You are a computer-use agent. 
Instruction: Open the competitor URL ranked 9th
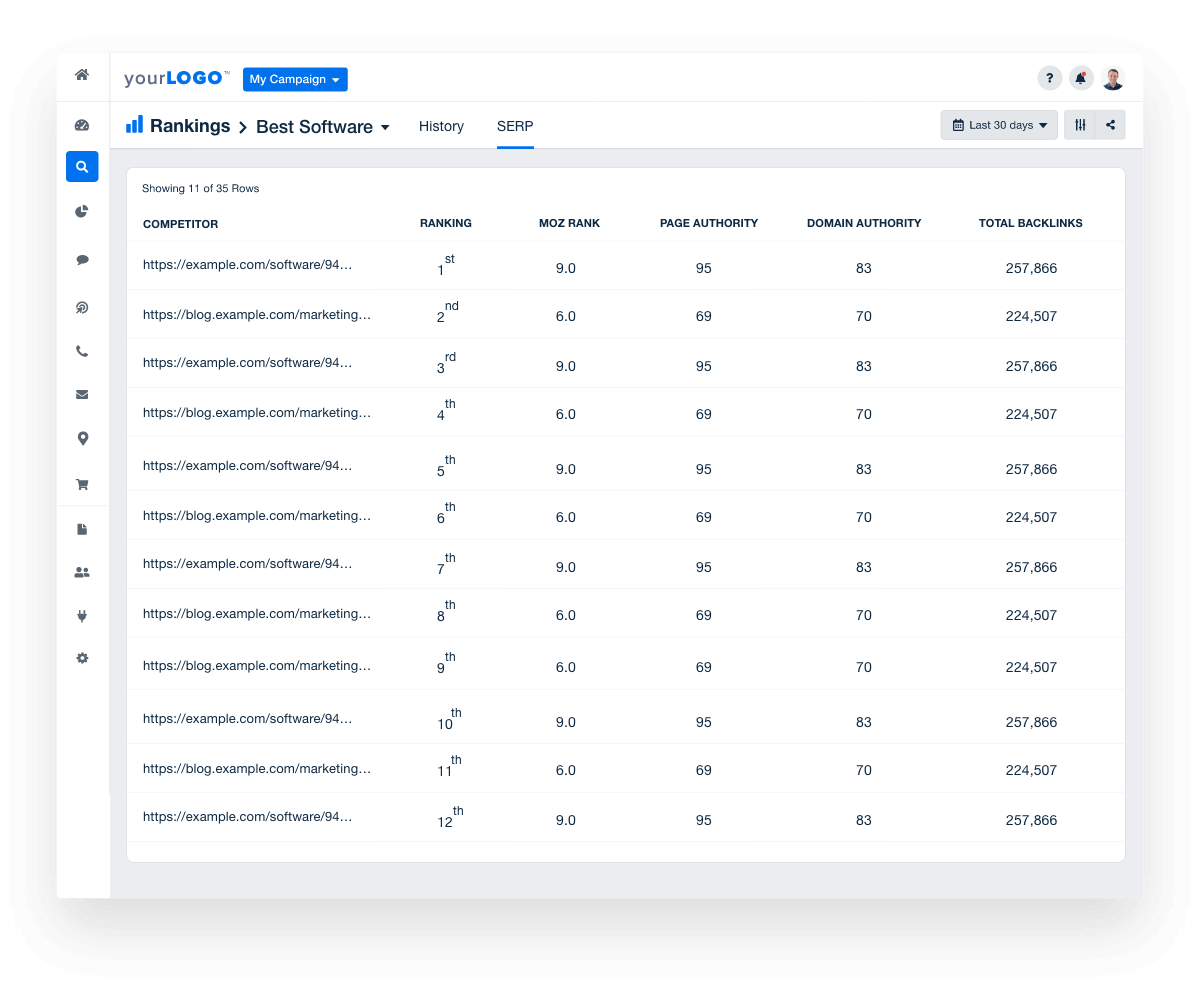(257, 666)
